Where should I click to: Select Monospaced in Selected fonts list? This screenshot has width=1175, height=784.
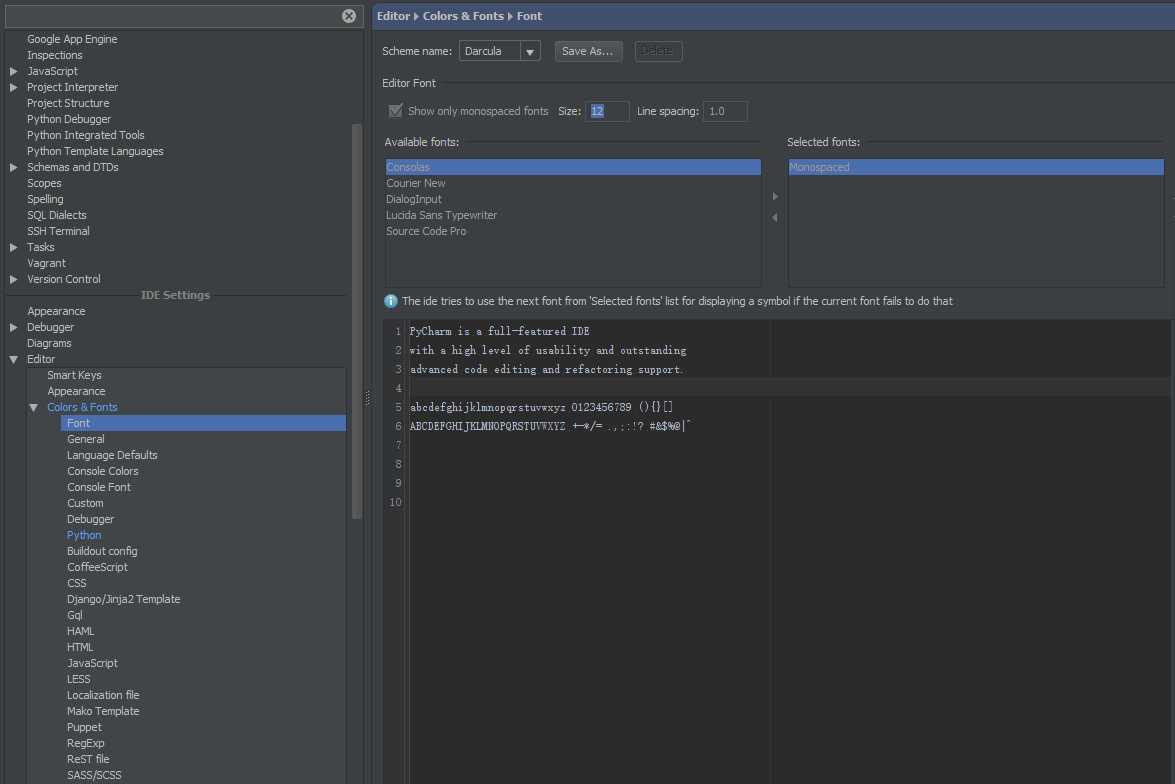click(976, 167)
